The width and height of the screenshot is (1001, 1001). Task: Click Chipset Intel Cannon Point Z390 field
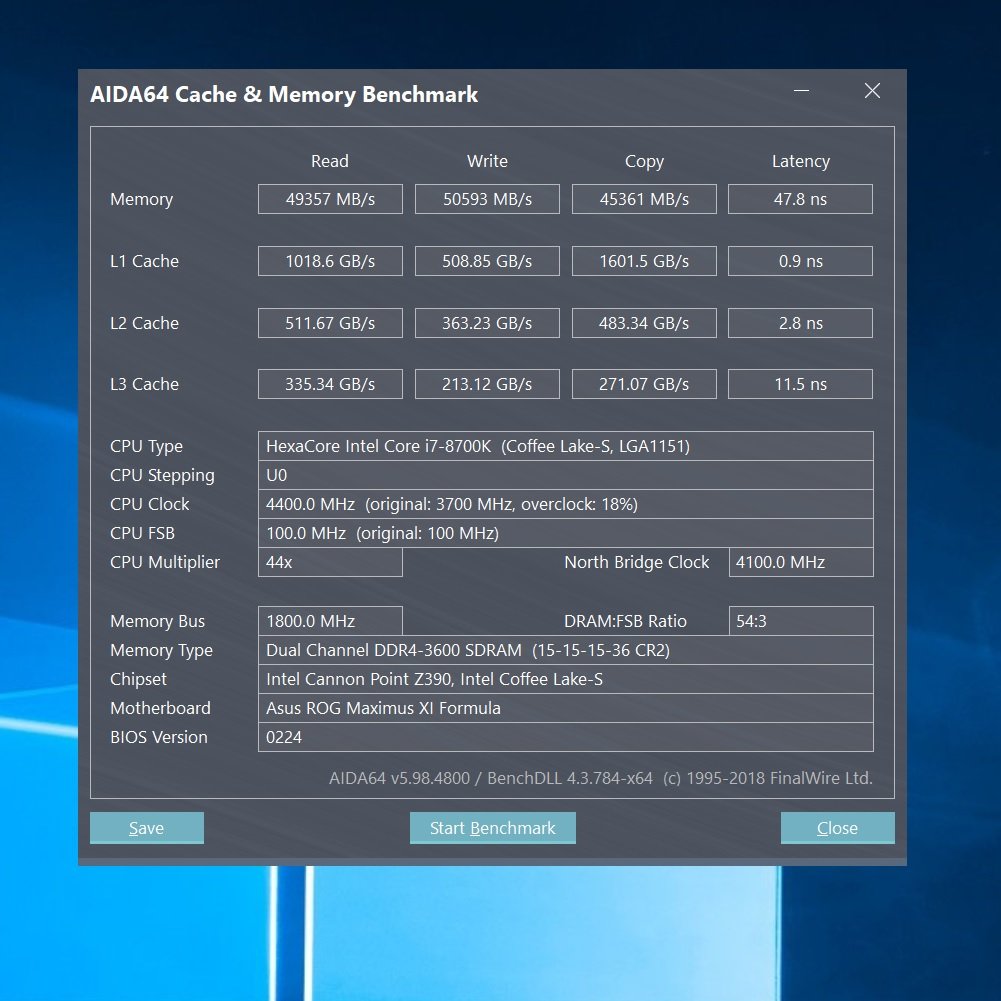566,679
